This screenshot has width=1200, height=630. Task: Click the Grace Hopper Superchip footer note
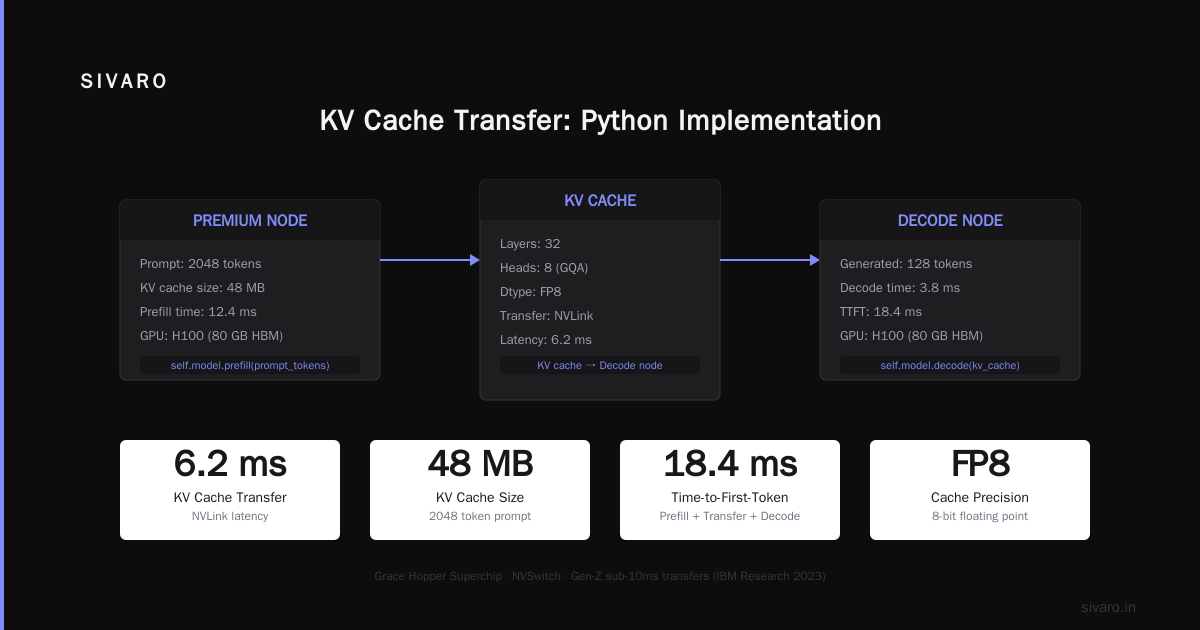click(600, 576)
